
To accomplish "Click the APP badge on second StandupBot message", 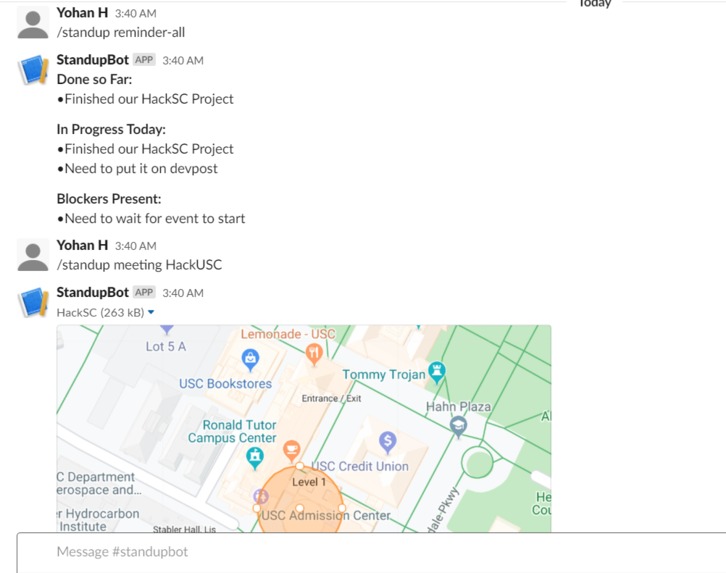I will pyautogui.click(x=144, y=292).
